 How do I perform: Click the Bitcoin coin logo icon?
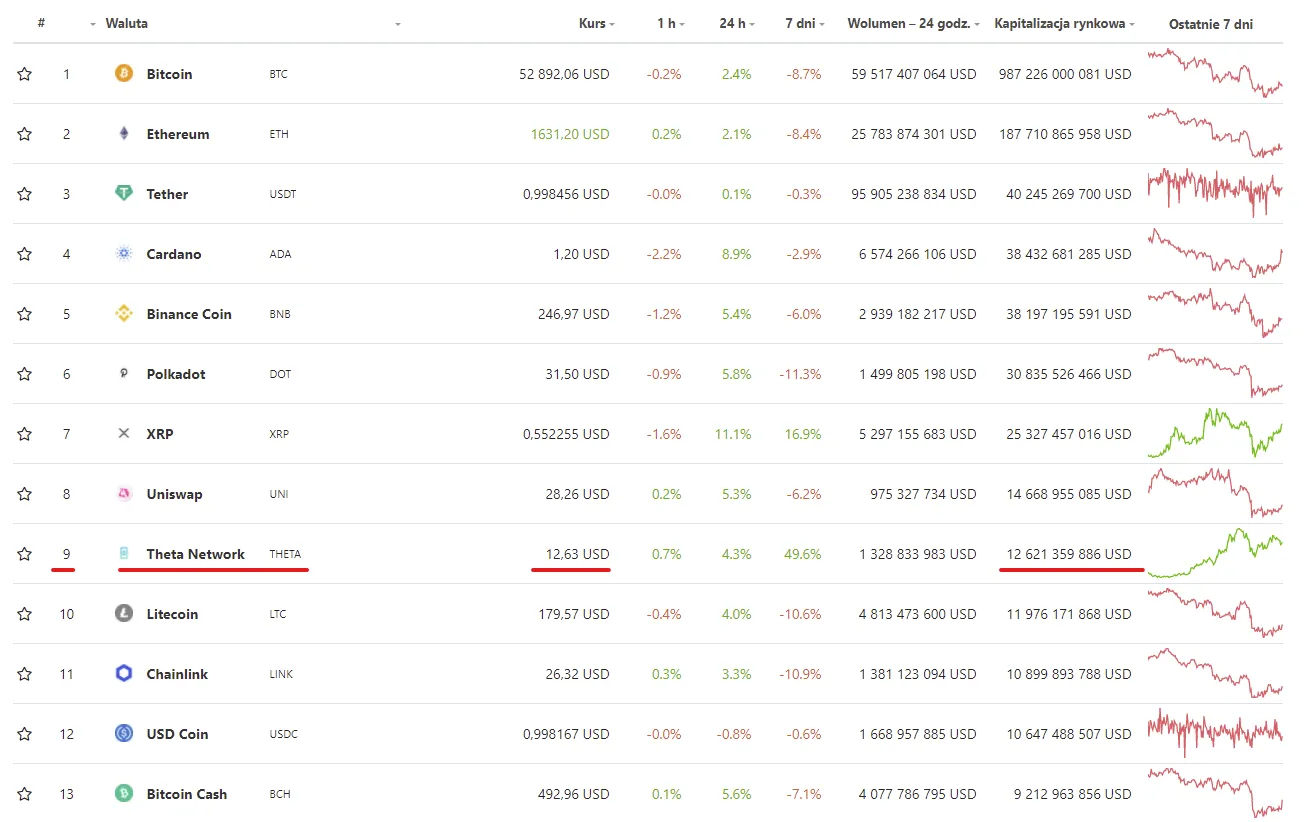click(x=124, y=73)
